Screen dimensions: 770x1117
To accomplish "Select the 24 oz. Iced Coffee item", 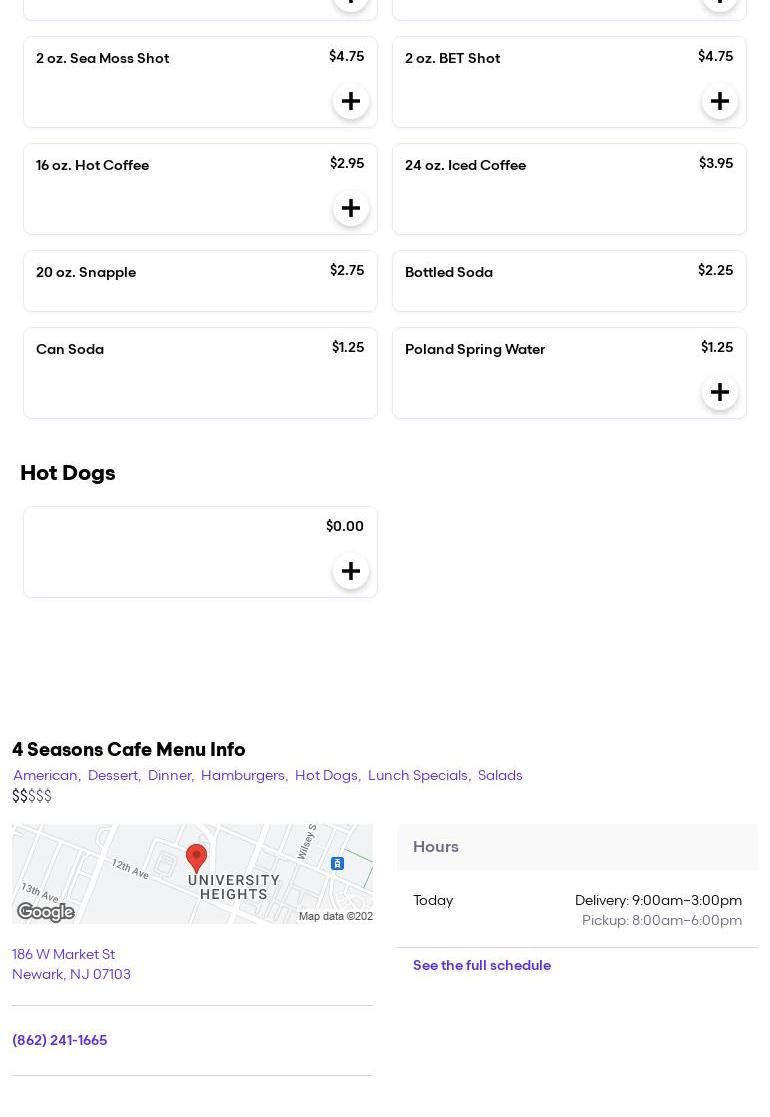I will (x=568, y=188).
